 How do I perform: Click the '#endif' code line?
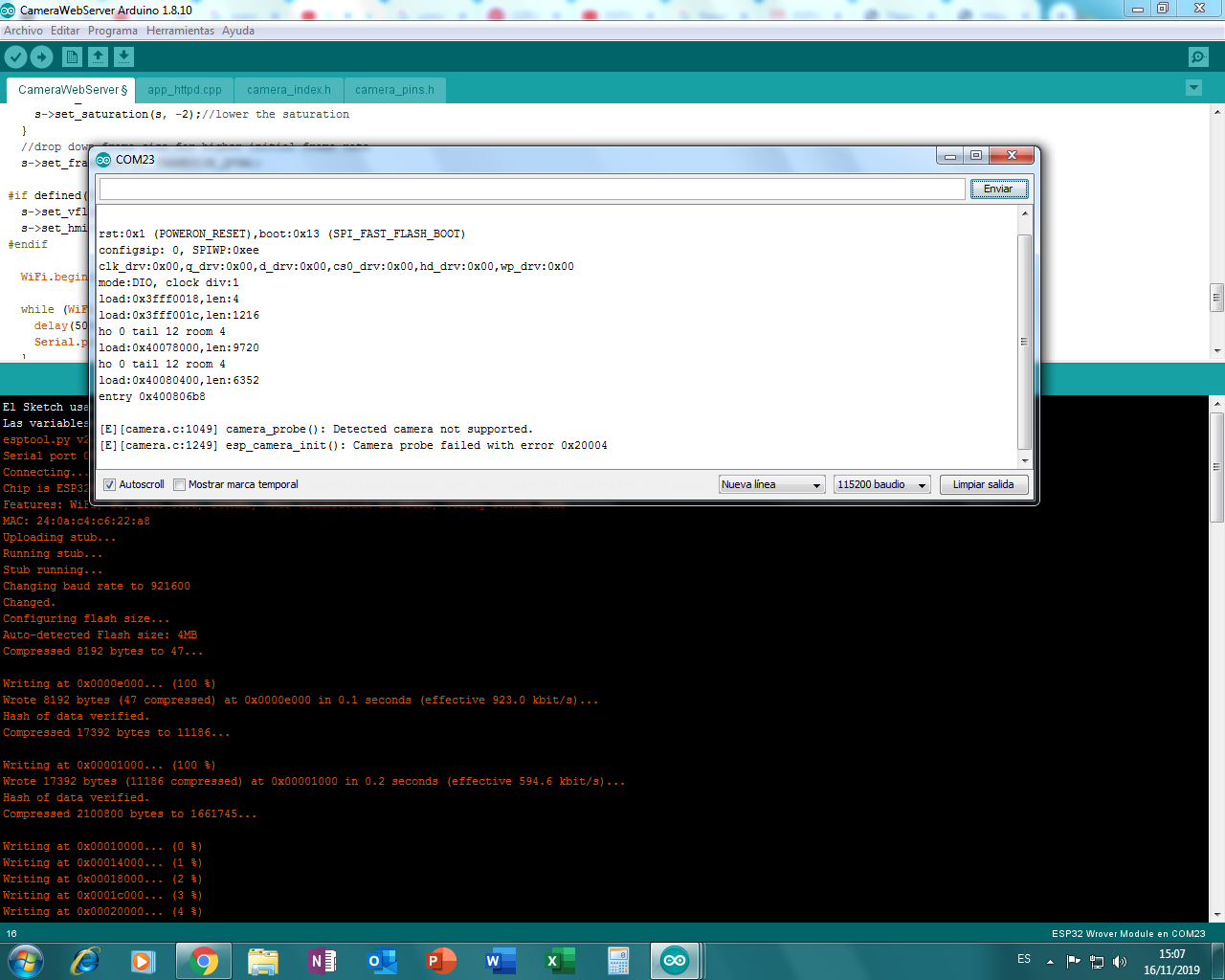[x=28, y=244]
